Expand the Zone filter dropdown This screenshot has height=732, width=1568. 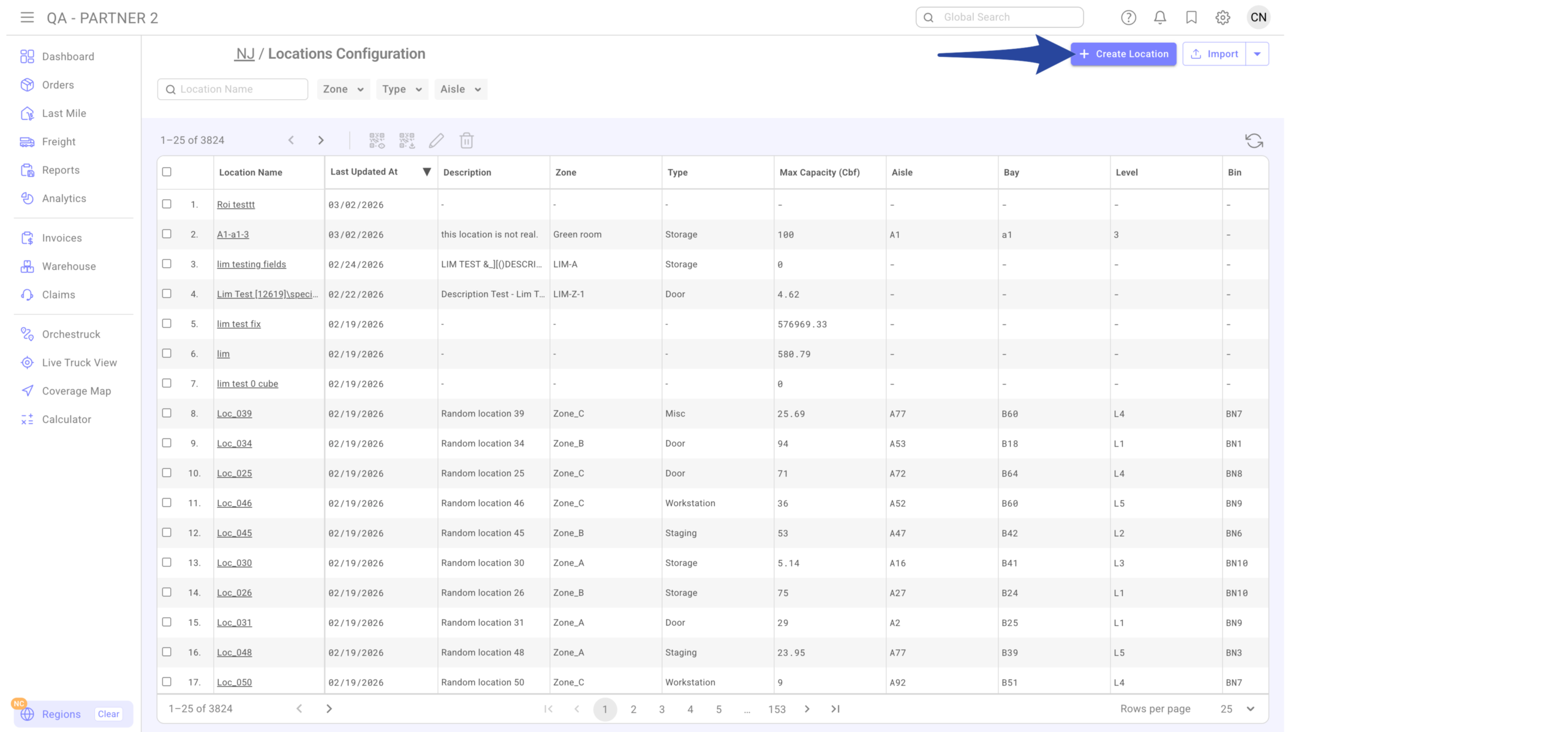tap(343, 89)
